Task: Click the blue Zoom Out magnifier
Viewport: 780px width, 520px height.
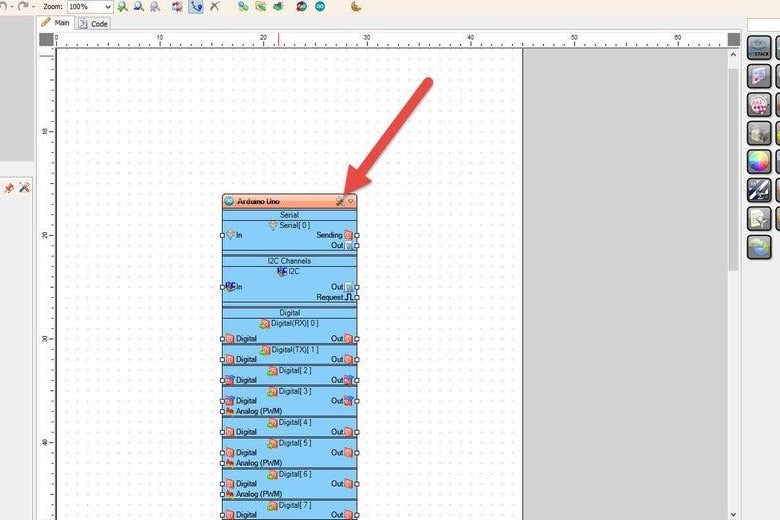Action: coord(139,6)
